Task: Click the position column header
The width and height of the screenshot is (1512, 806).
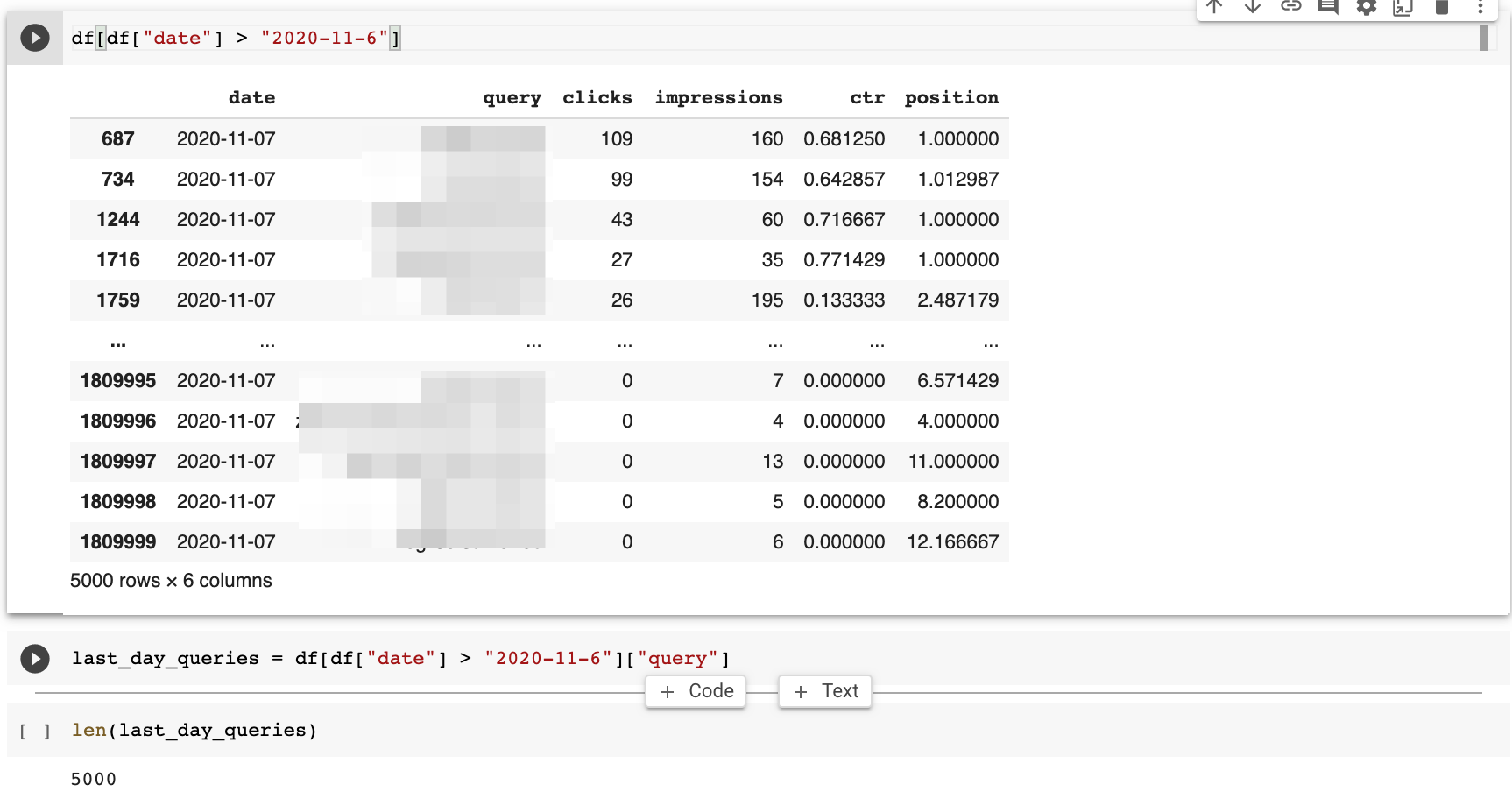Action: 951,97
